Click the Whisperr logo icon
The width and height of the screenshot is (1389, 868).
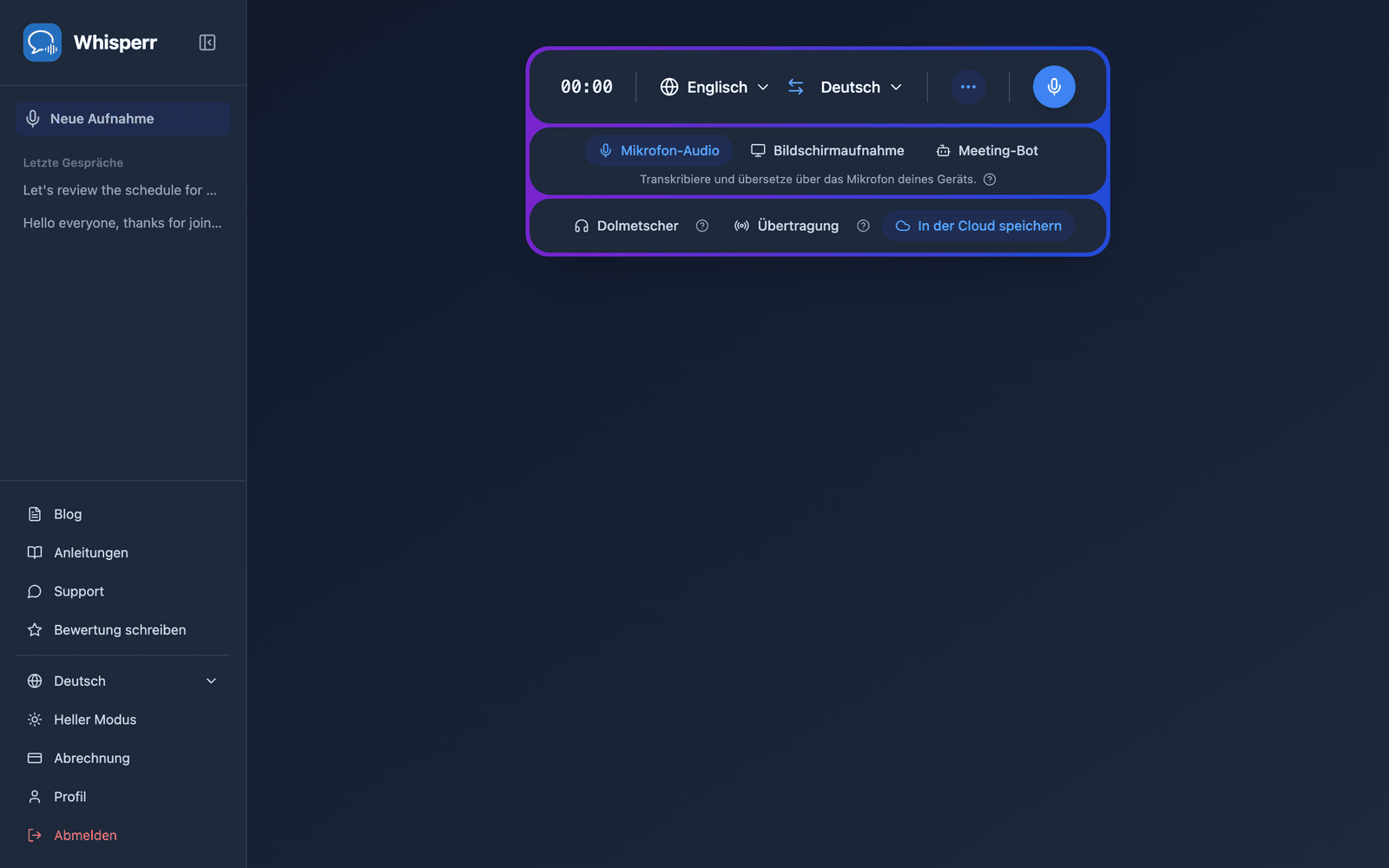42,43
